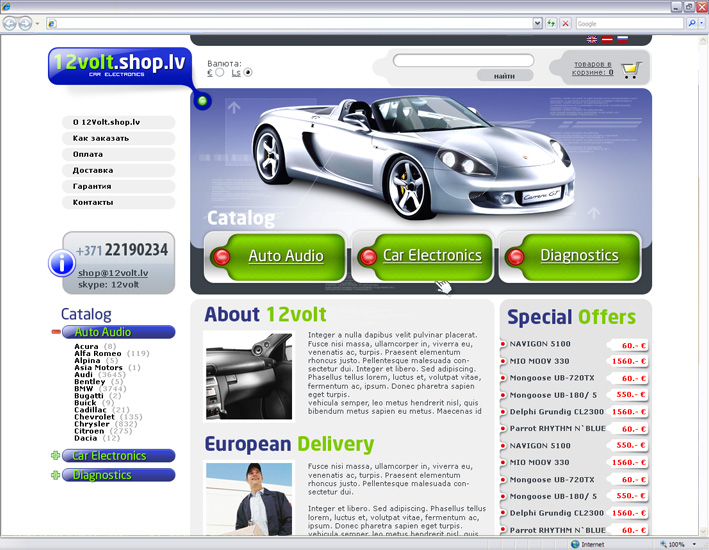Open the Оплата menu item

[118, 154]
